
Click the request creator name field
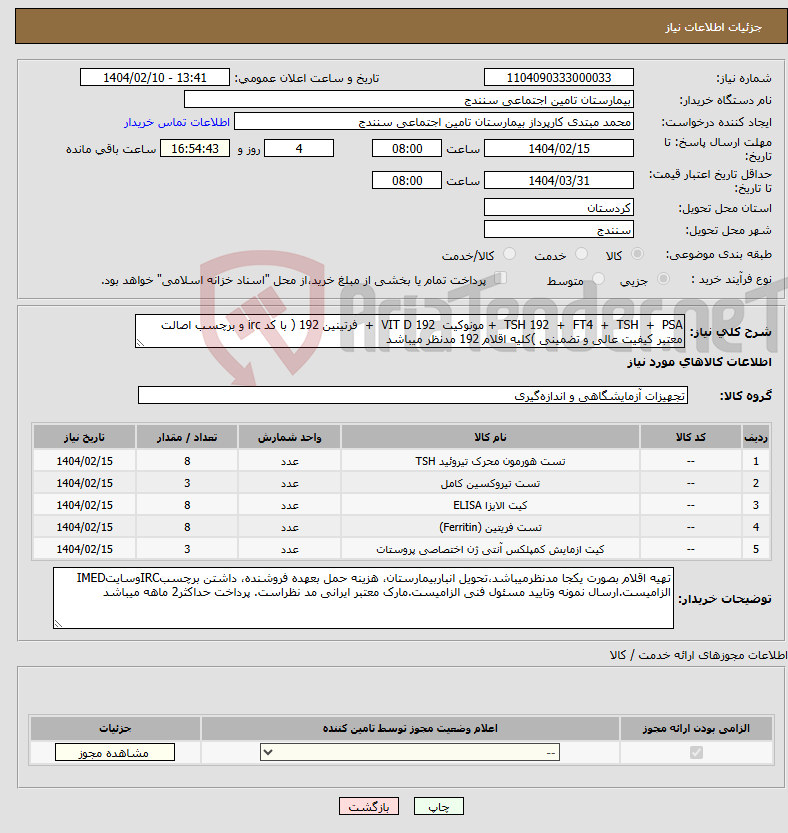coord(434,122)
